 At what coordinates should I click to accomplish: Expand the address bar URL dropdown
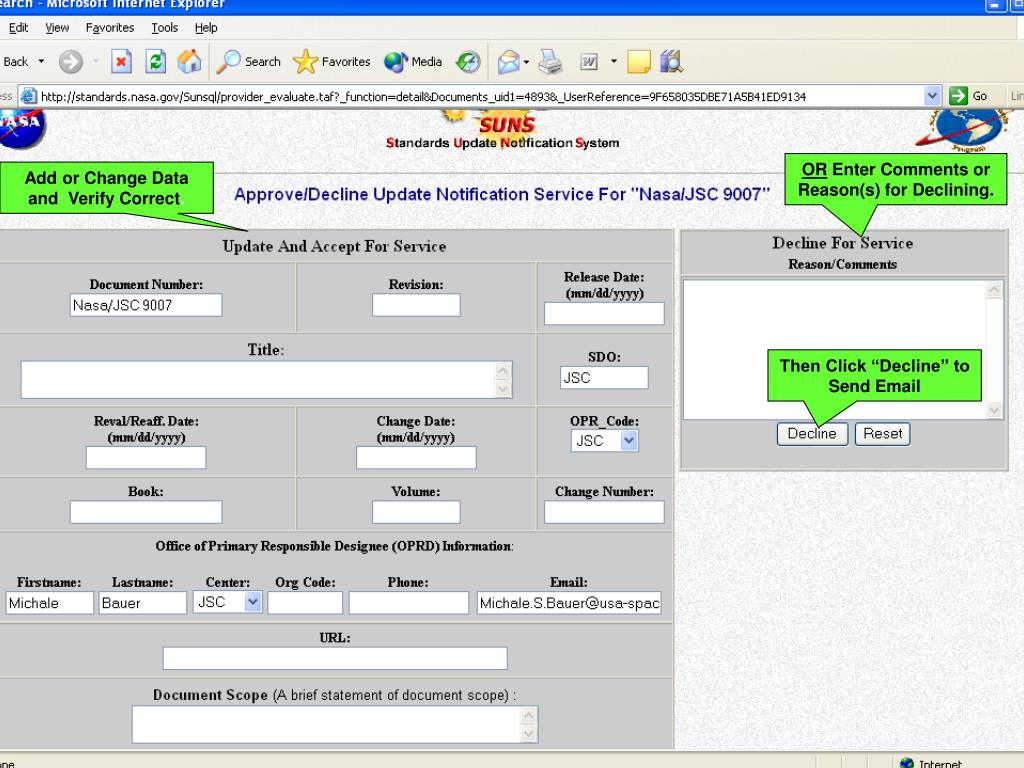932,96
